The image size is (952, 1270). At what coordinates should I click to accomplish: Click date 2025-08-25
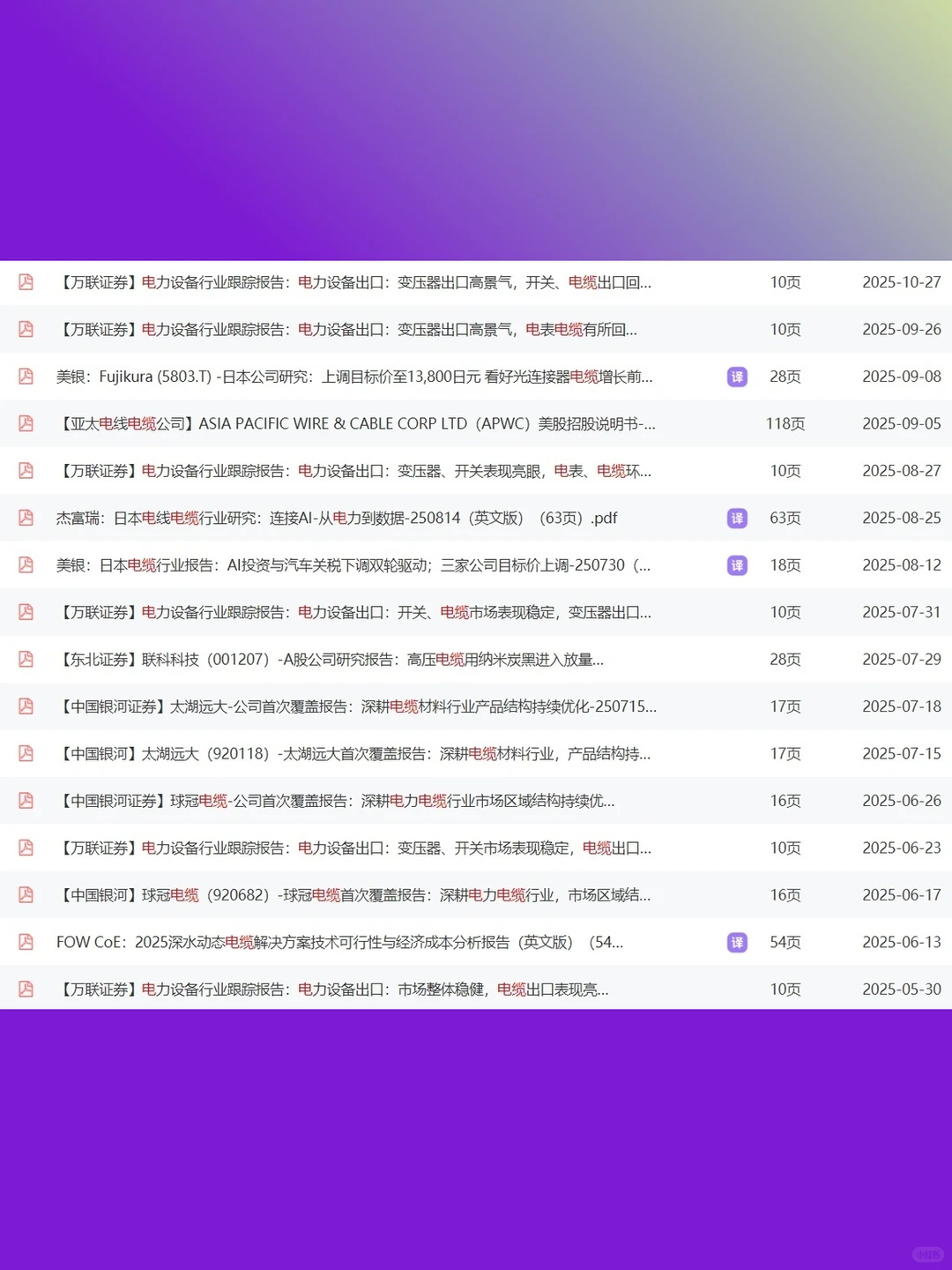coord(902,518)
